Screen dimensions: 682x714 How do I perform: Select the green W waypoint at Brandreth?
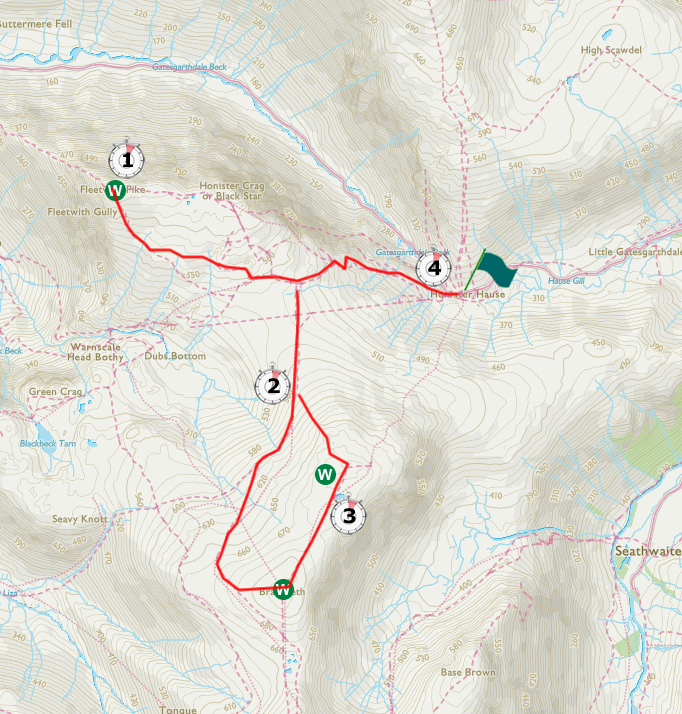point(283,590)
